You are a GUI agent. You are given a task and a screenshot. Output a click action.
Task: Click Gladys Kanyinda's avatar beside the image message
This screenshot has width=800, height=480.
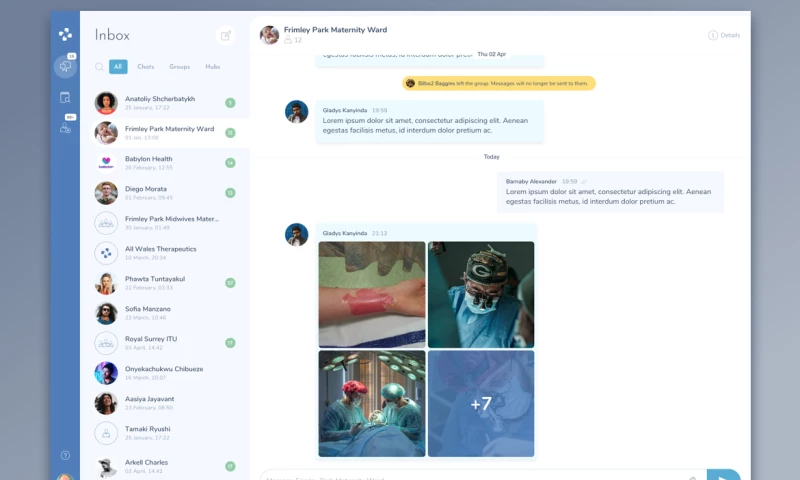(x=296, y=235)
